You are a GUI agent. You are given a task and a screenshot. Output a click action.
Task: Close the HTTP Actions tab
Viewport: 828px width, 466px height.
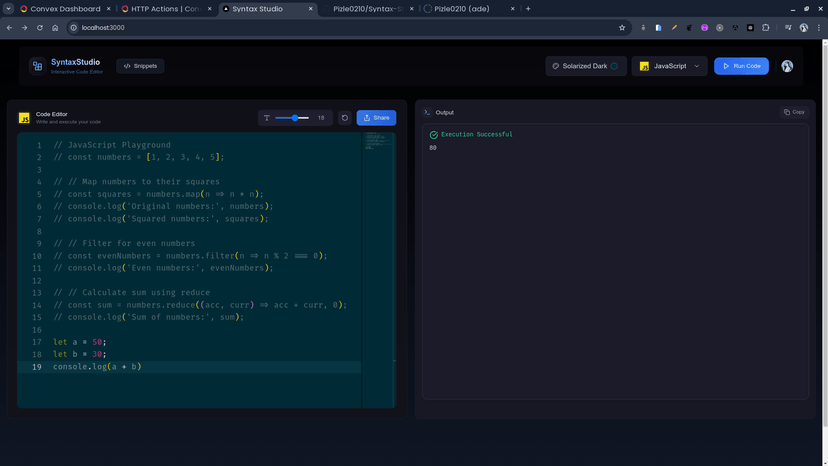[209, 9]
